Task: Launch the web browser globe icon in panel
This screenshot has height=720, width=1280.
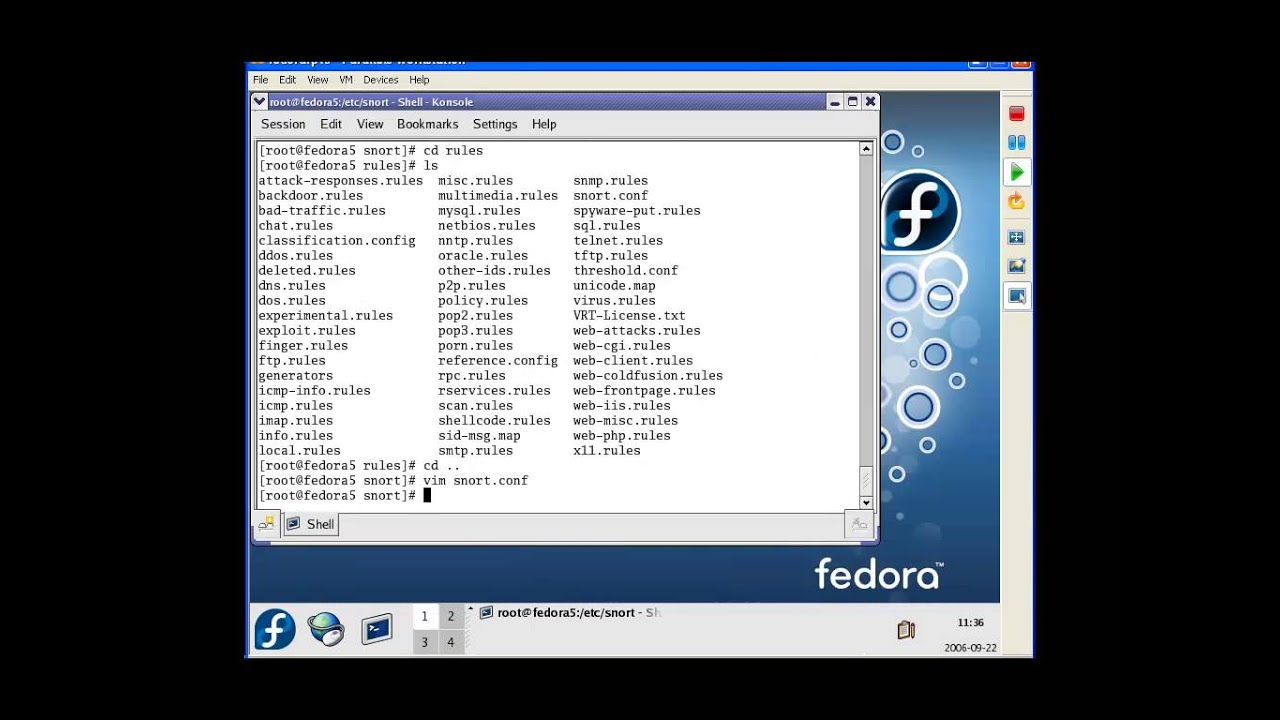Action: 326,629
